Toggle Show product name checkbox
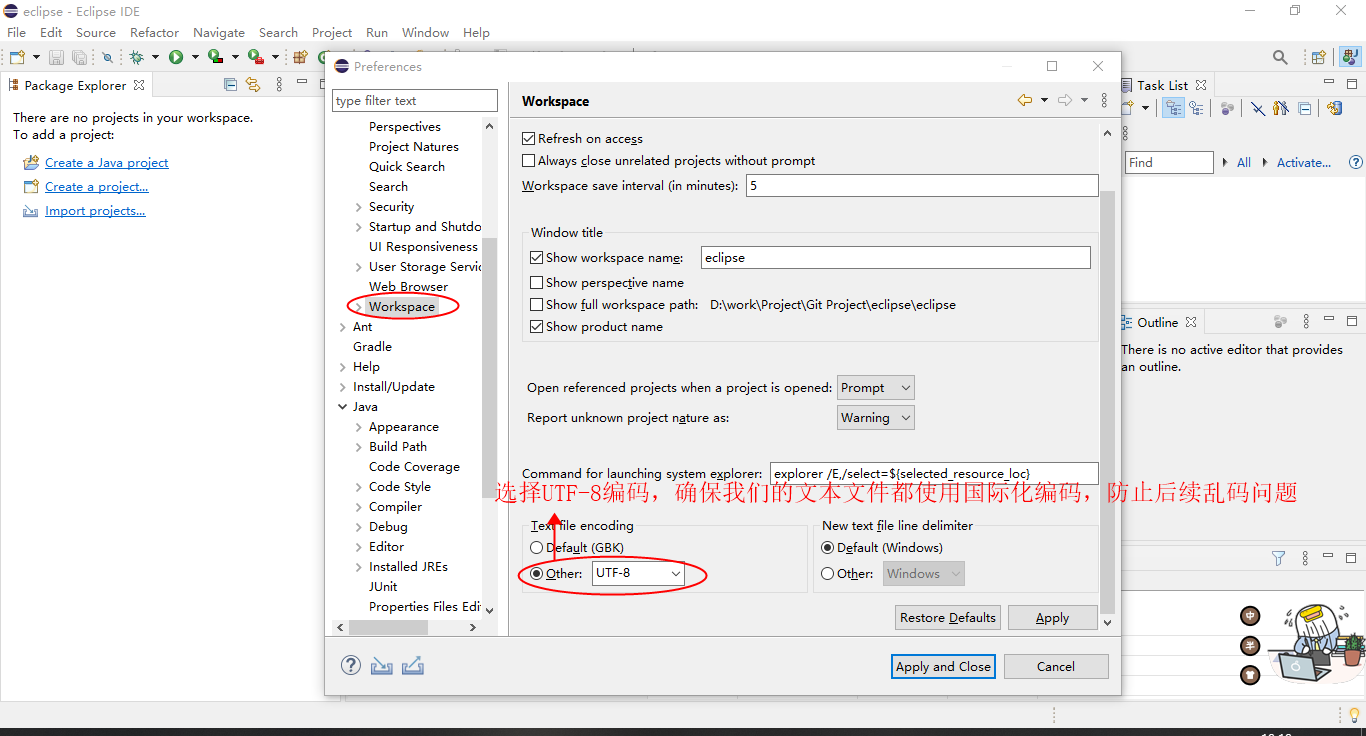This screenshot has height=736, width=1366. click(x=537, y=327)
